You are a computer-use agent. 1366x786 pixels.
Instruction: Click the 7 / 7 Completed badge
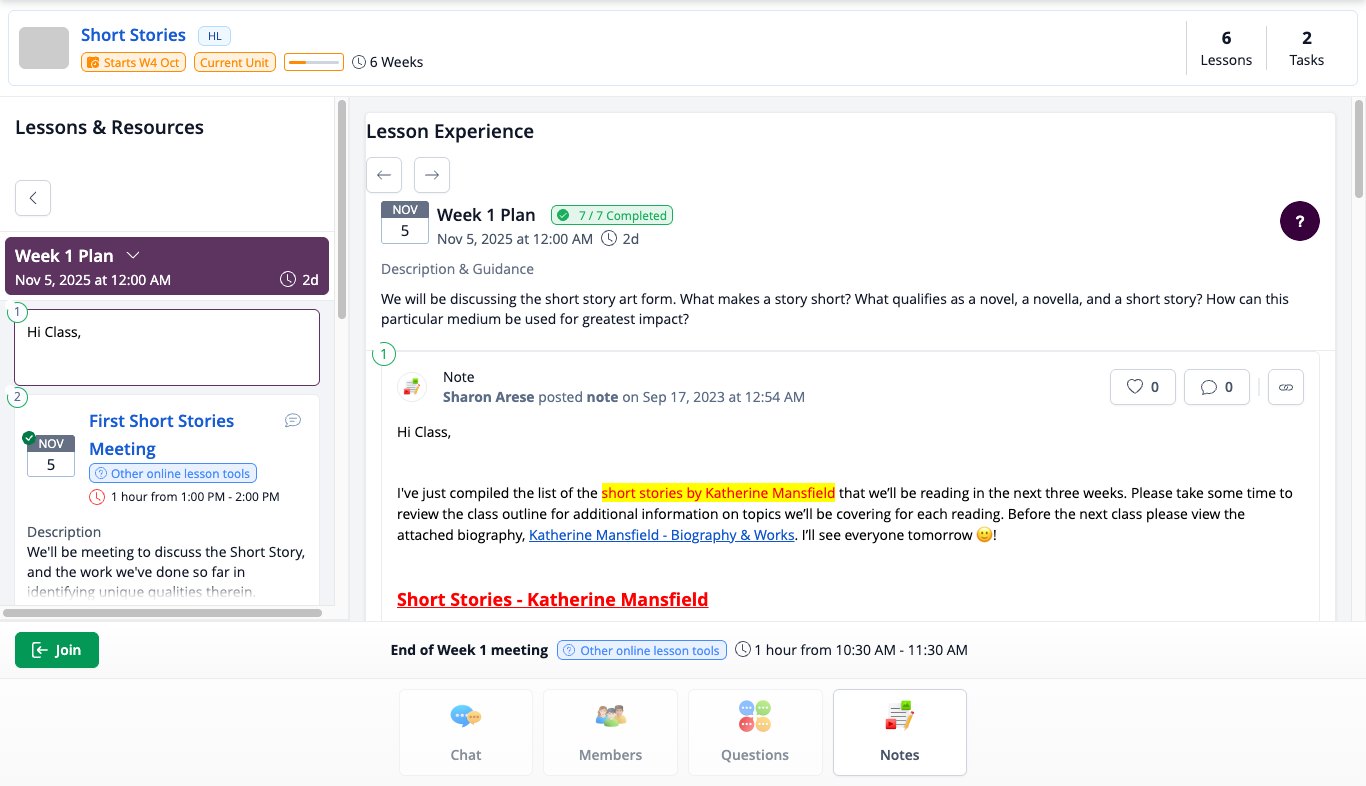click(x=612, y=215)
